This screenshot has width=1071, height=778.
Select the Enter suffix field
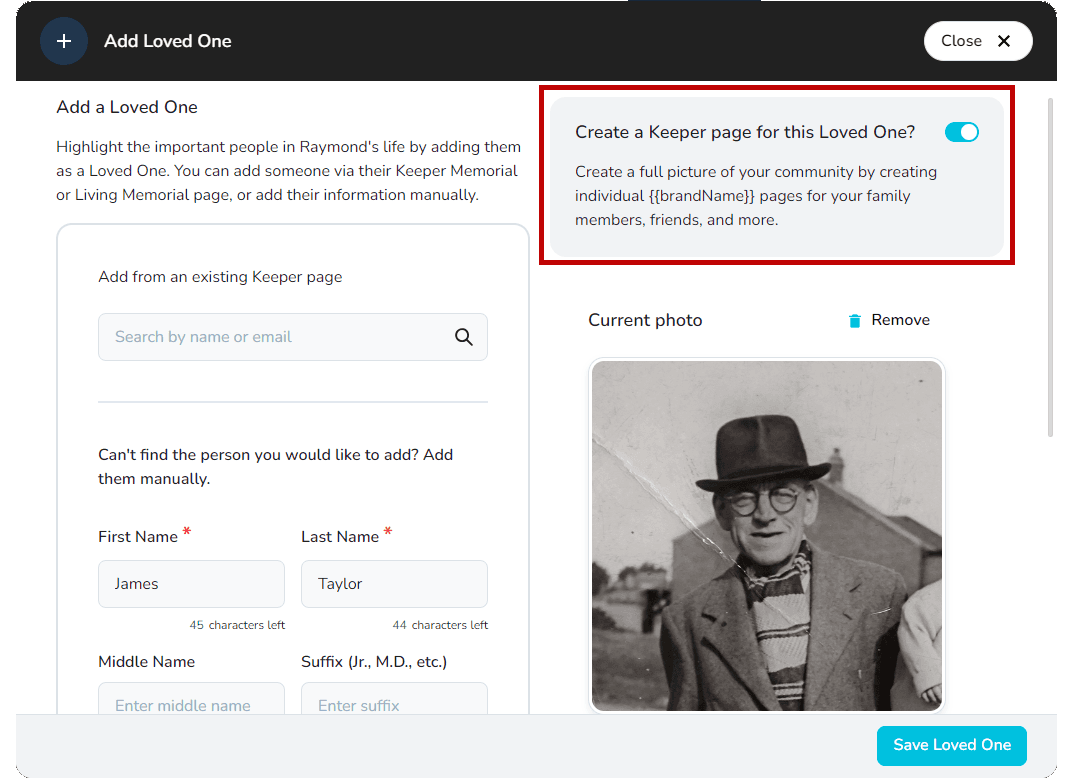click(394, 705)
